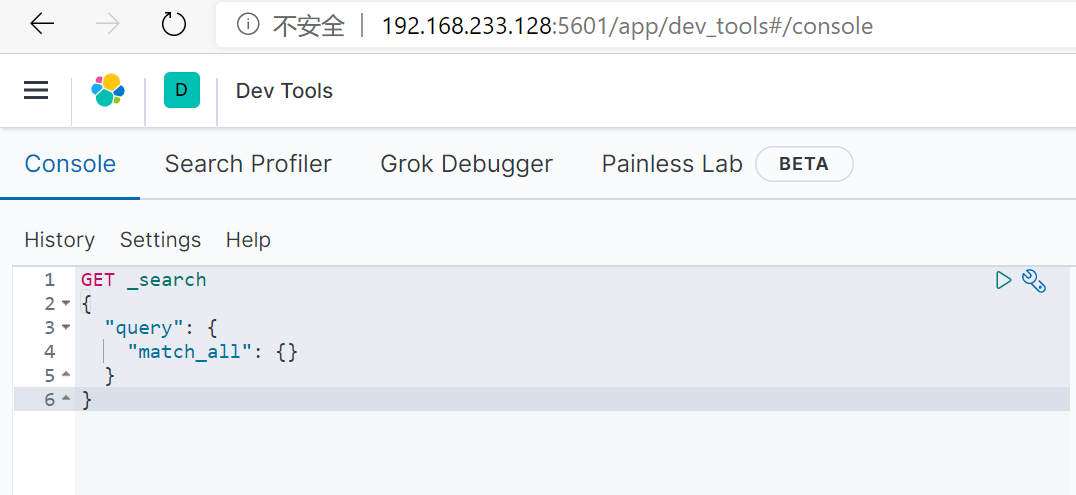Viewport: 1076px width, 495px height.
Task: Go back with browser back arrow
Action: [x=42, y=25]
